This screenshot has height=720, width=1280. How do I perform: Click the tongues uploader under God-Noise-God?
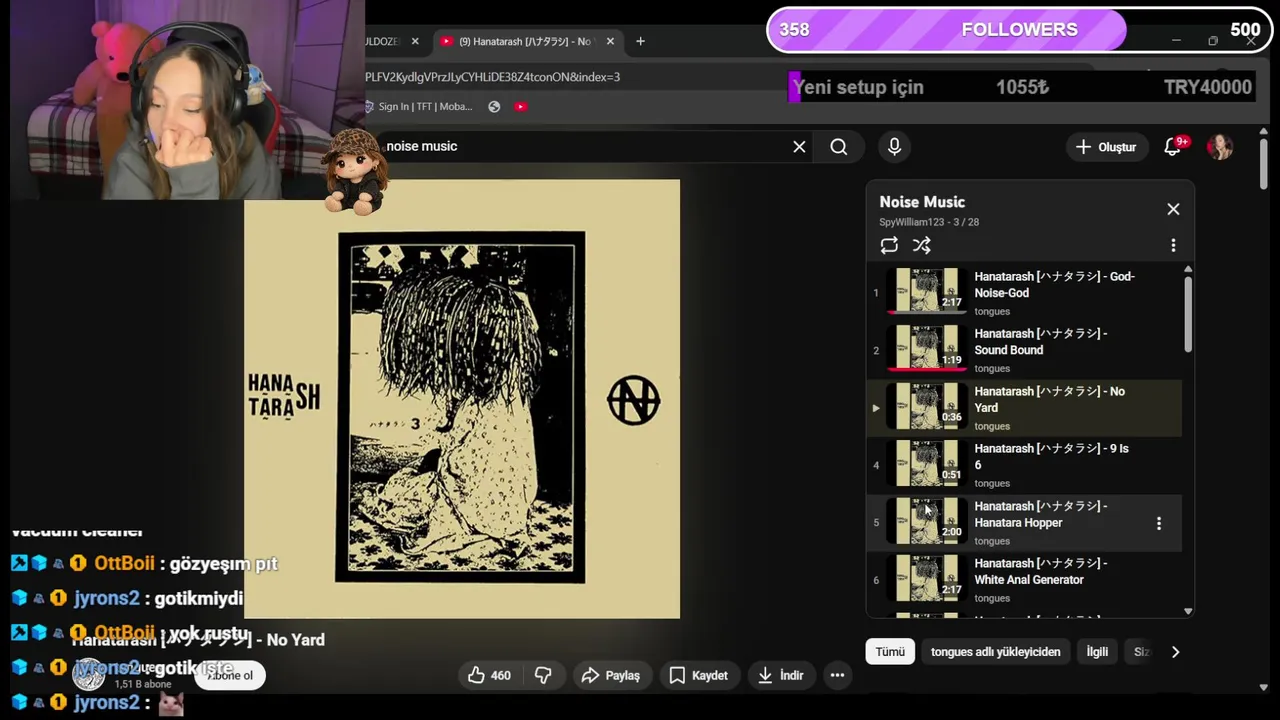click(992, 311)
